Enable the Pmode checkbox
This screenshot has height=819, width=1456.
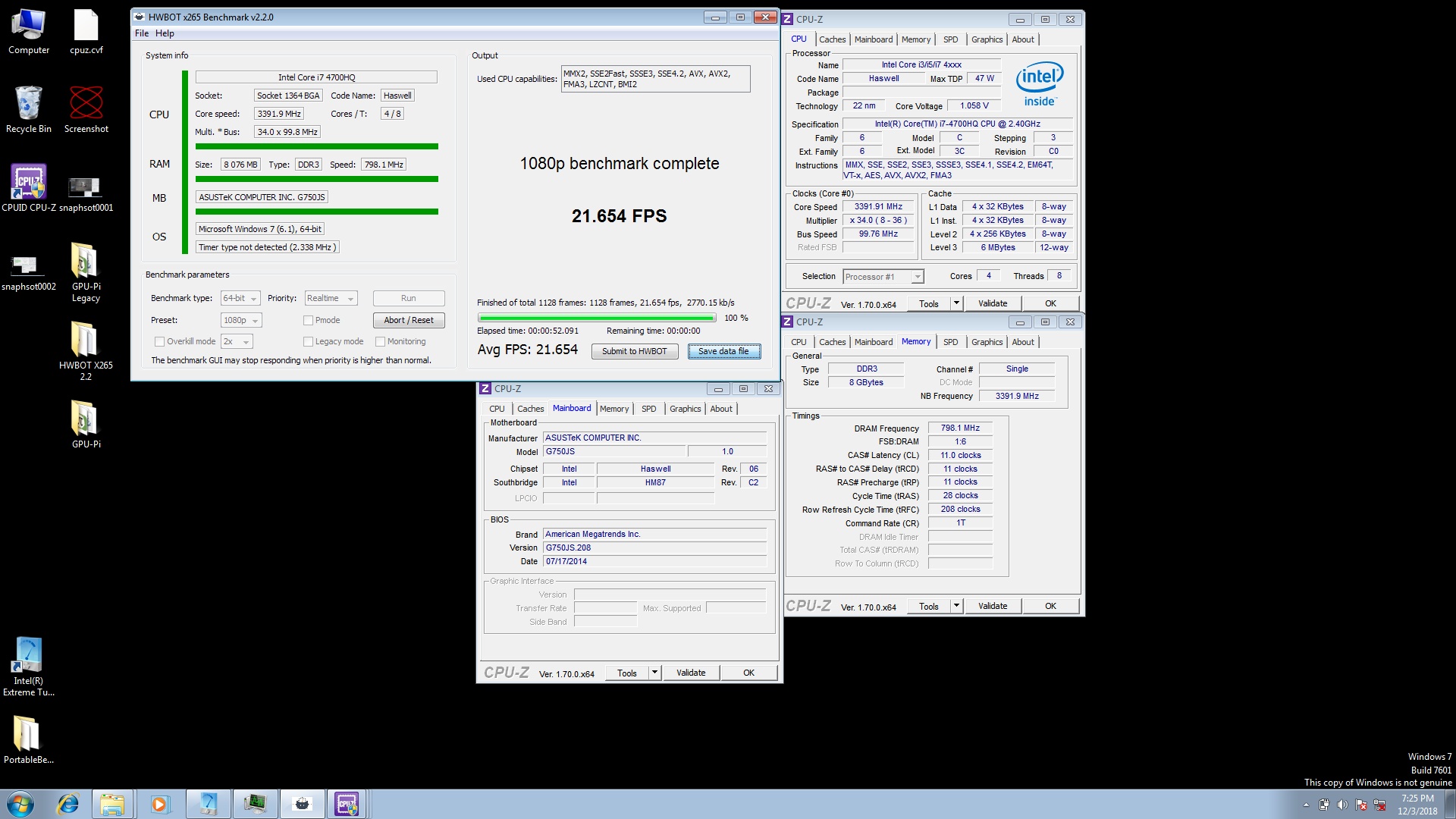308,320
